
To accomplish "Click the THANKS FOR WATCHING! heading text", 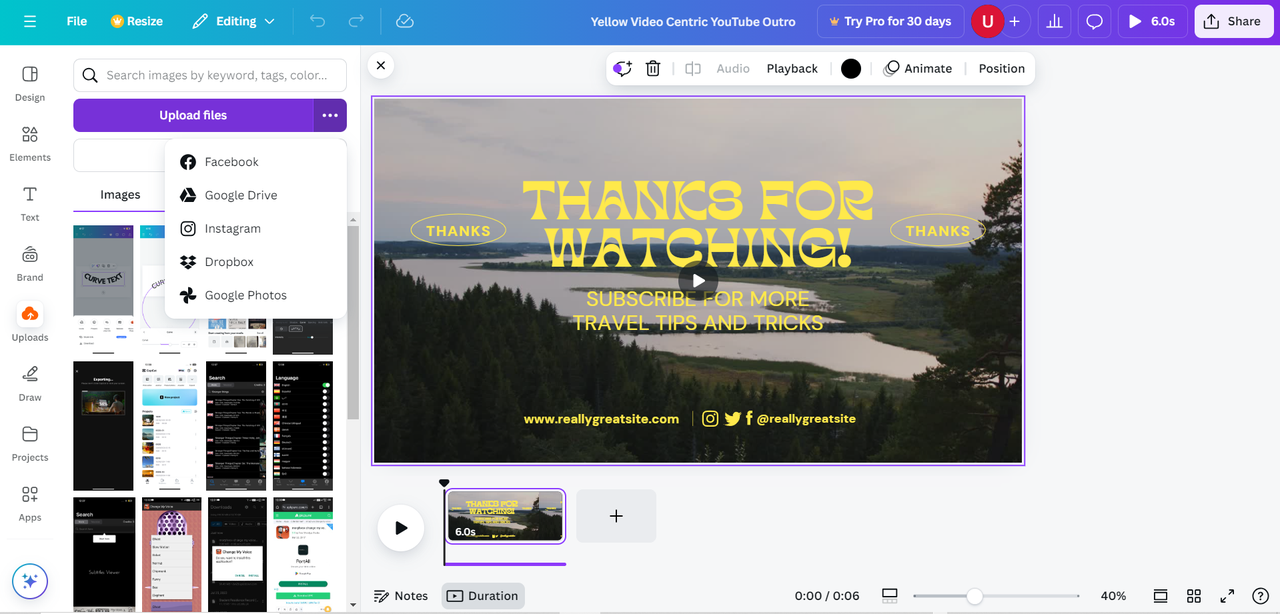I will click(x=698, y=225).
